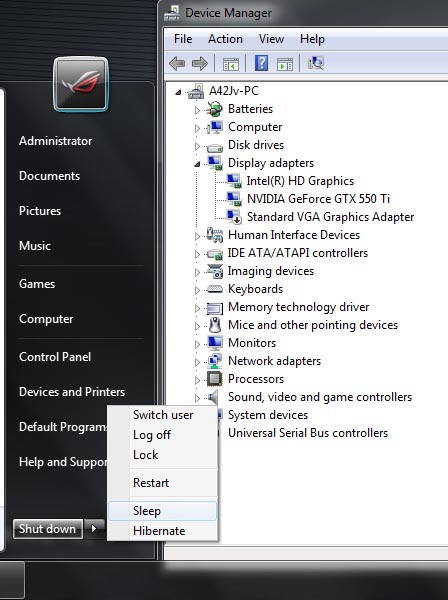Expand the Batteries category
448x600 pixels.
(197, 110)
